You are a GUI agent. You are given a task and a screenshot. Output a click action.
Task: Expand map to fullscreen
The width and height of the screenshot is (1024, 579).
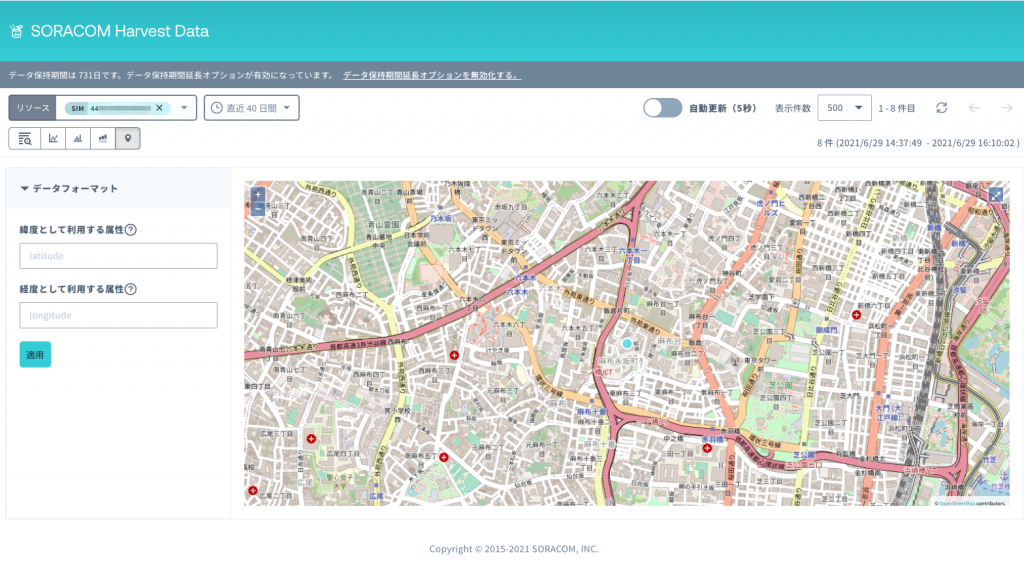coord(996,195)
